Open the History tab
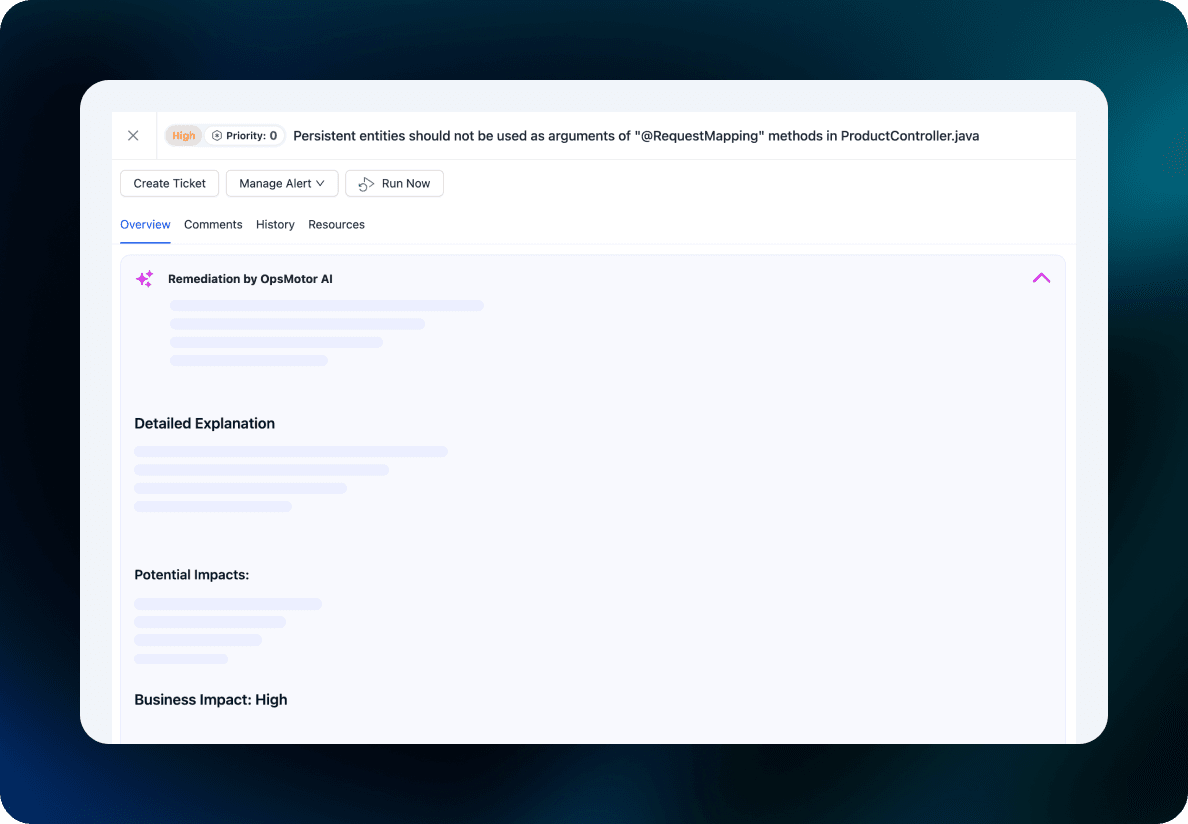Viewport: 1188px width, 824px height. [275, 224]
